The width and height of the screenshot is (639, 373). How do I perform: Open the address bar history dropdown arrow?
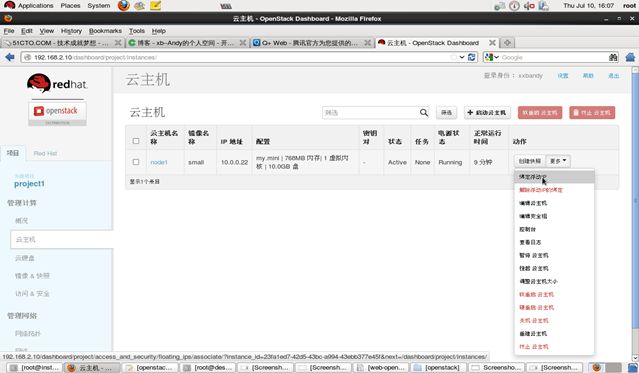(x=462, y=57)
